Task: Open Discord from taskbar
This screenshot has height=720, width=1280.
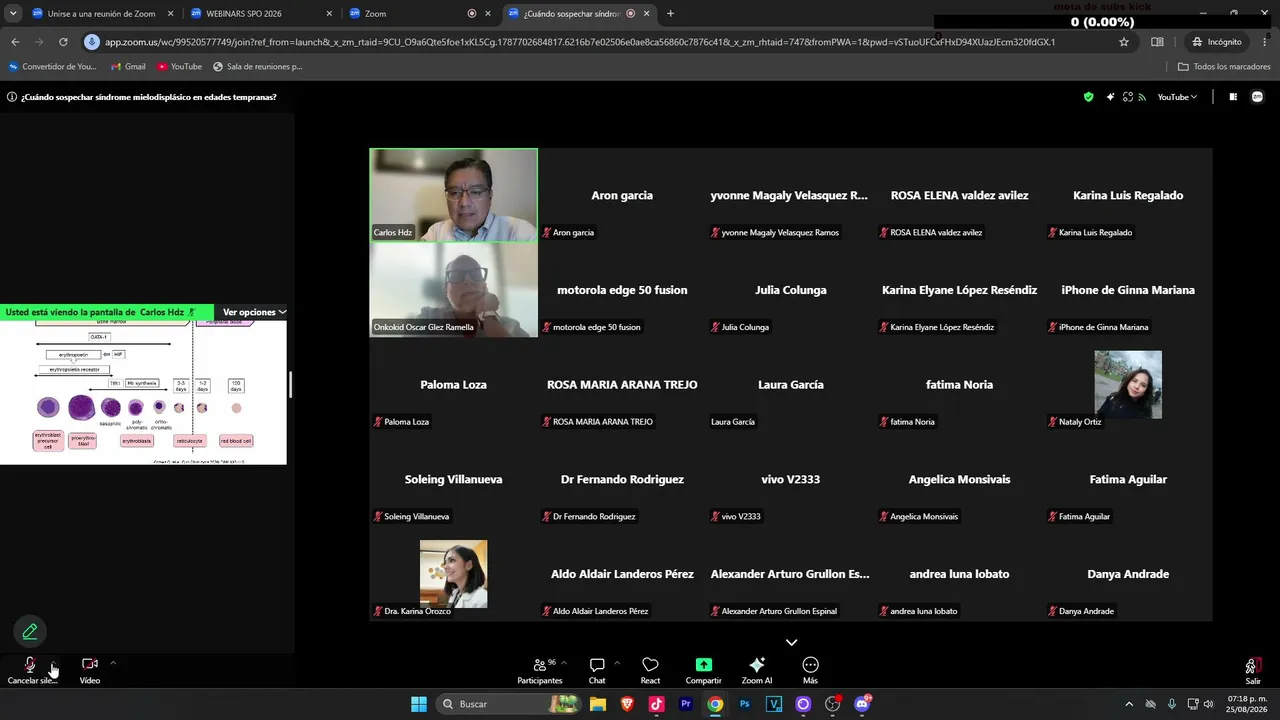Action: tap(863, 704)
